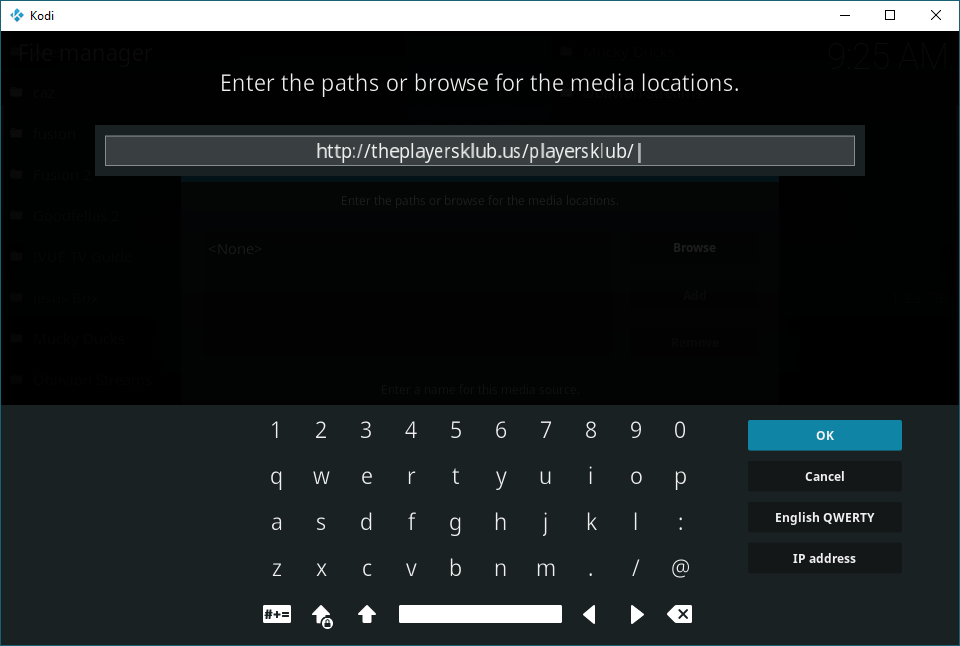Confirm the path with OK
Viewport: 960px width, 646px height.
(824, 435)
